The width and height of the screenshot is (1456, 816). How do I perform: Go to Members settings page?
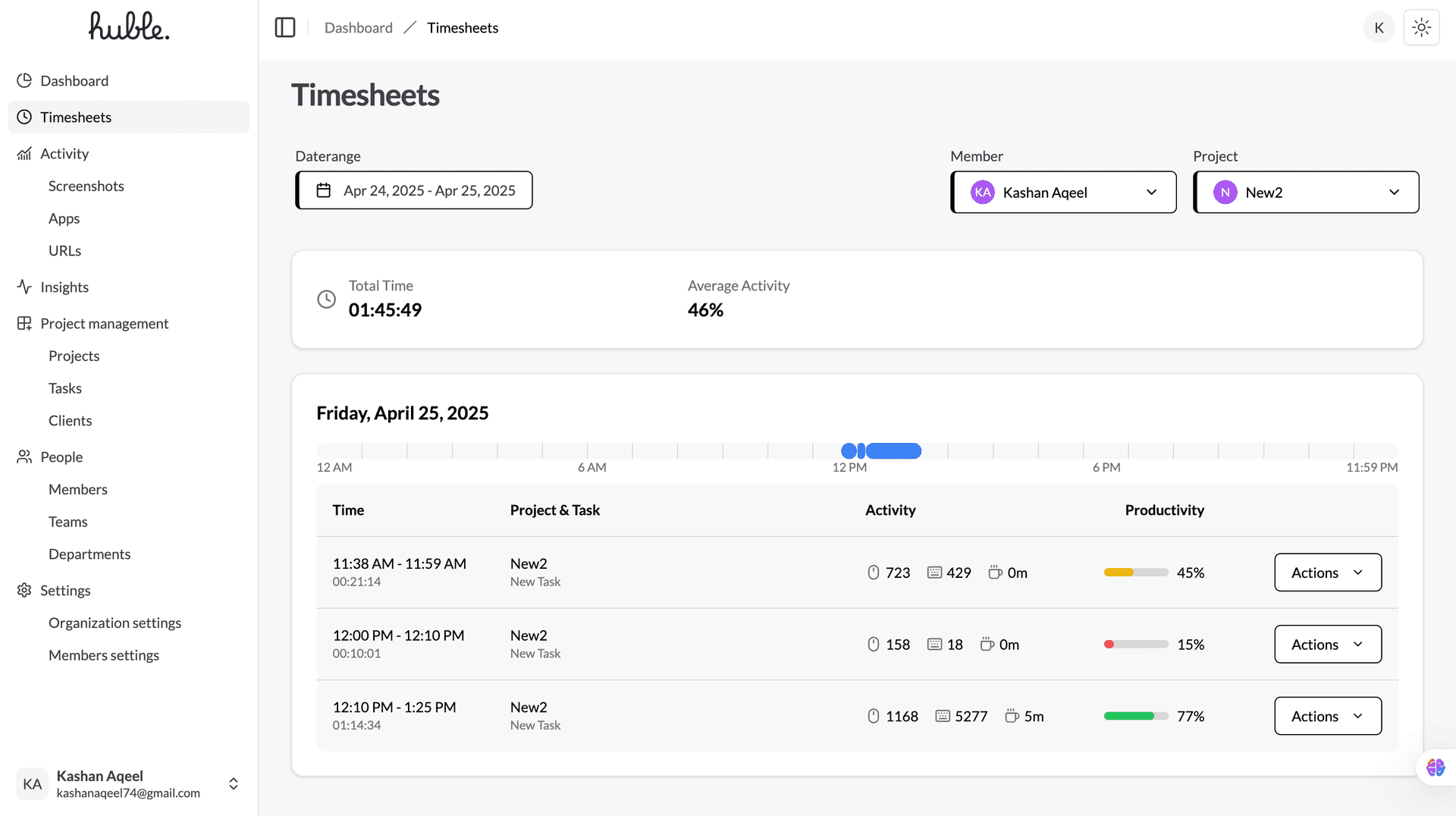pos(104,655)
